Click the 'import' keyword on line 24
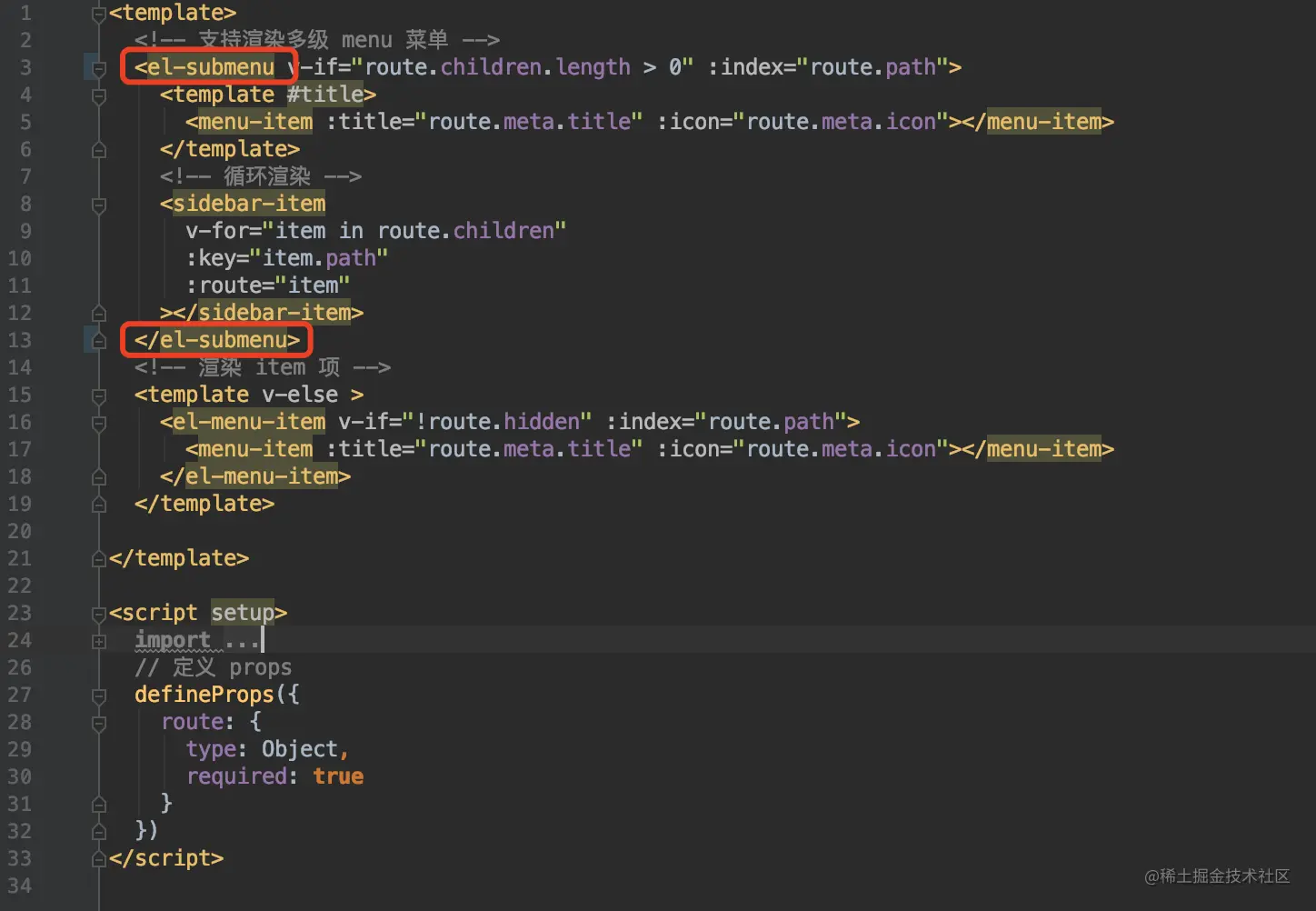Screen dimensions: 1316x911 click(x=173, y=640)
